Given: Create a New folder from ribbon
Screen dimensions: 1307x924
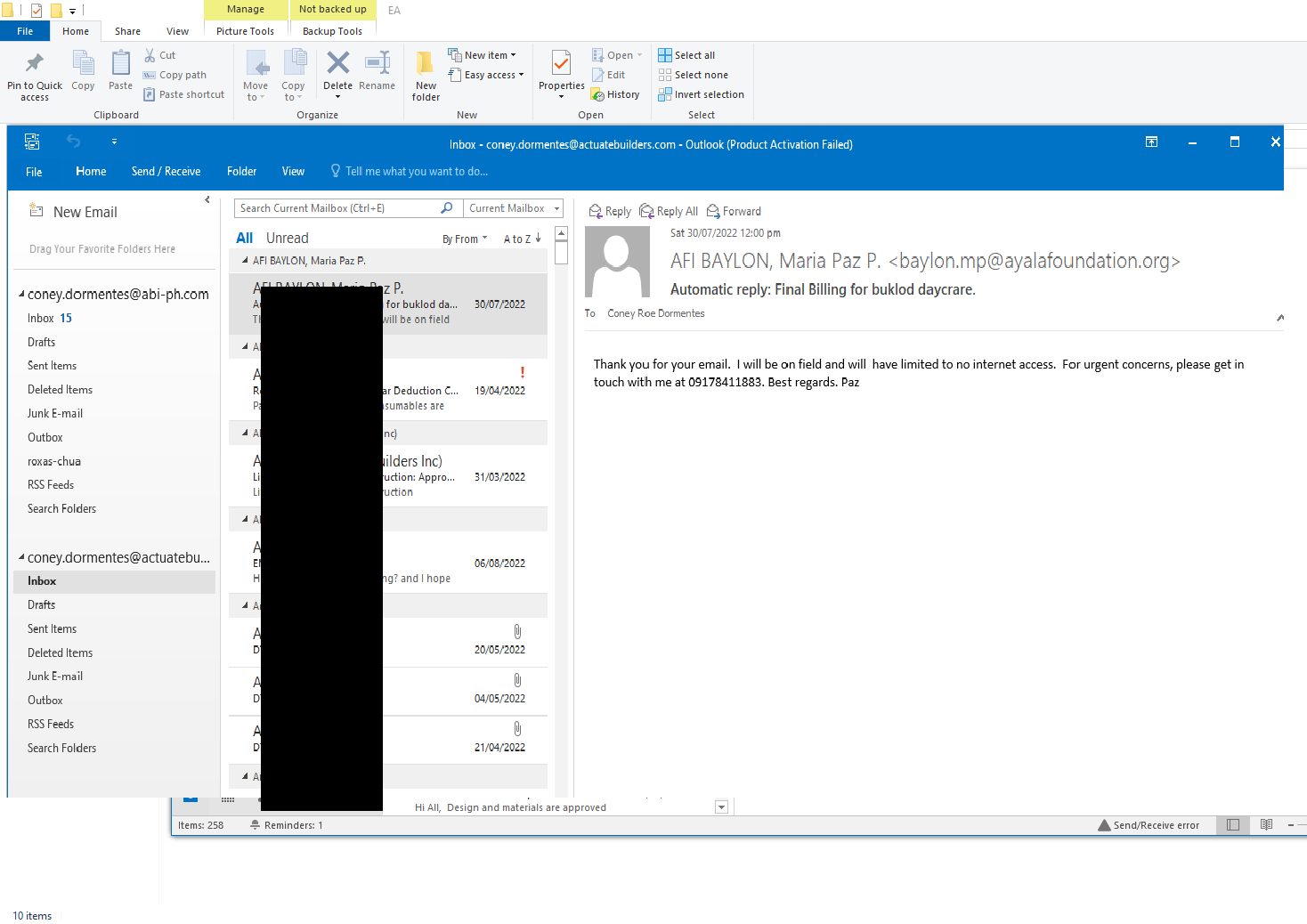Looking at the screenshot, I should (x=426, y=75).
